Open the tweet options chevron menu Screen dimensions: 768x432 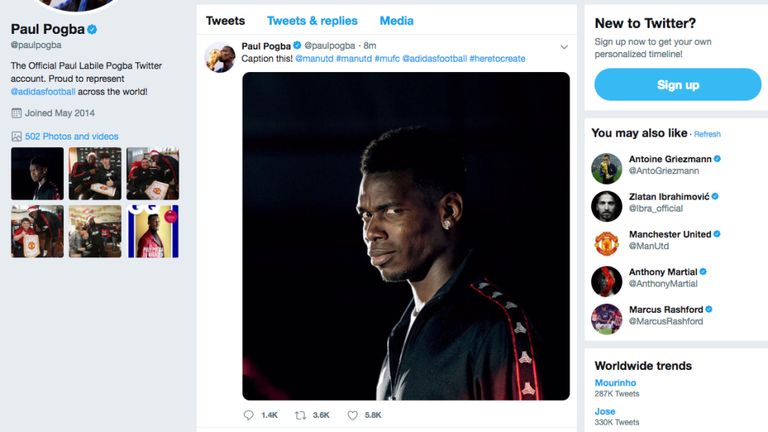point(564,46)
